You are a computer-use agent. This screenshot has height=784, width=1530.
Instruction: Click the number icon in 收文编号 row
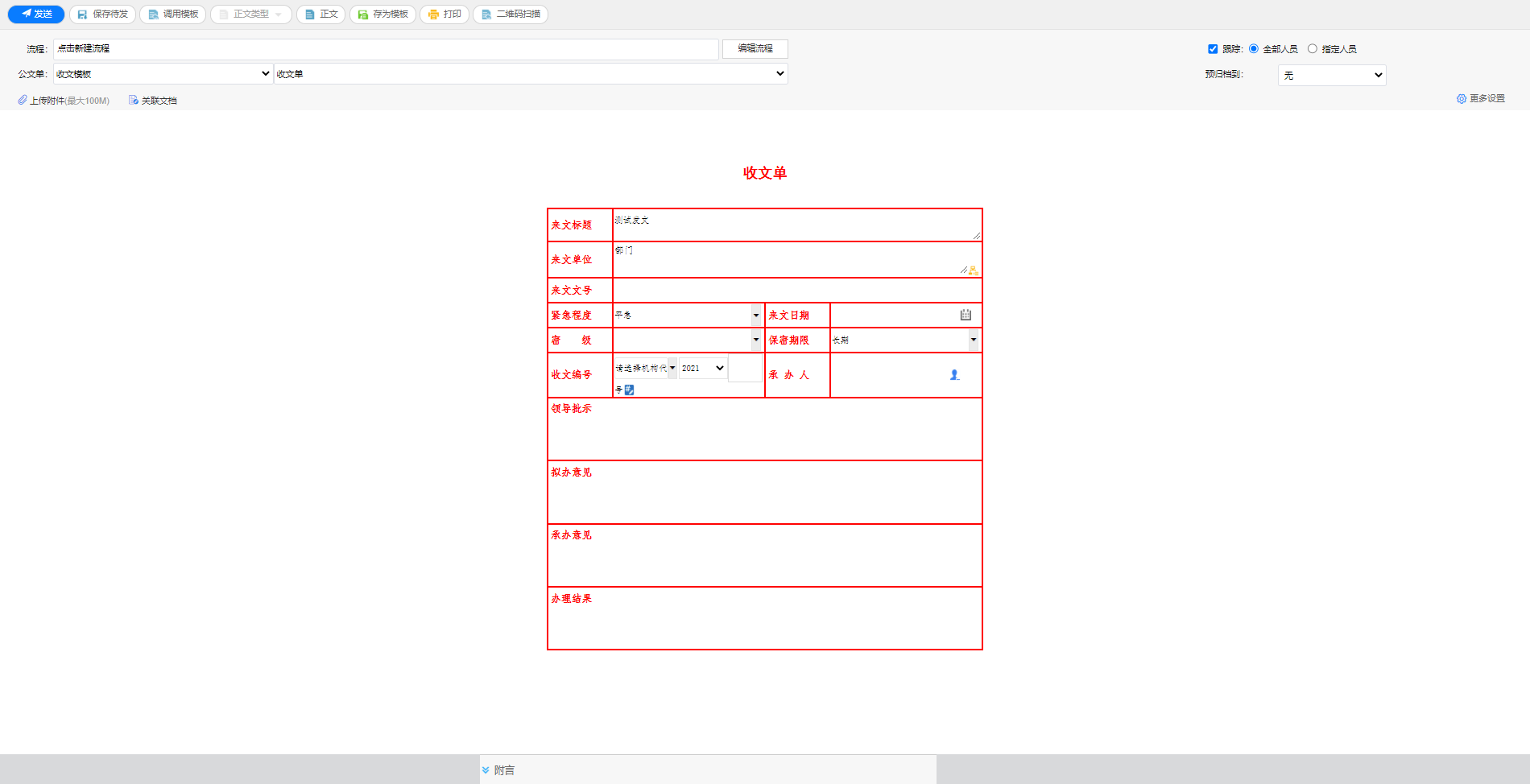(631, 390)
